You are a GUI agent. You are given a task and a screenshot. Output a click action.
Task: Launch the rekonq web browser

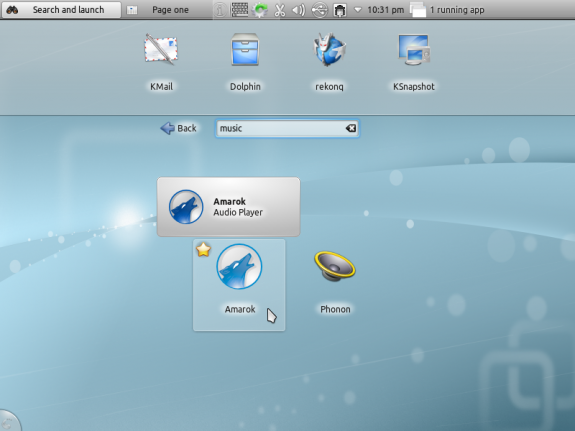click(329, 50)
